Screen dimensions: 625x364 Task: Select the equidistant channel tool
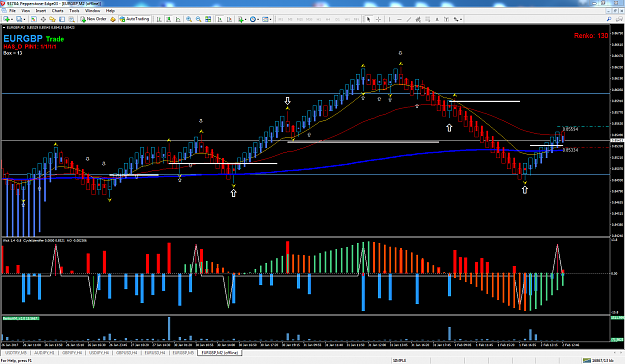coord(418,19)
